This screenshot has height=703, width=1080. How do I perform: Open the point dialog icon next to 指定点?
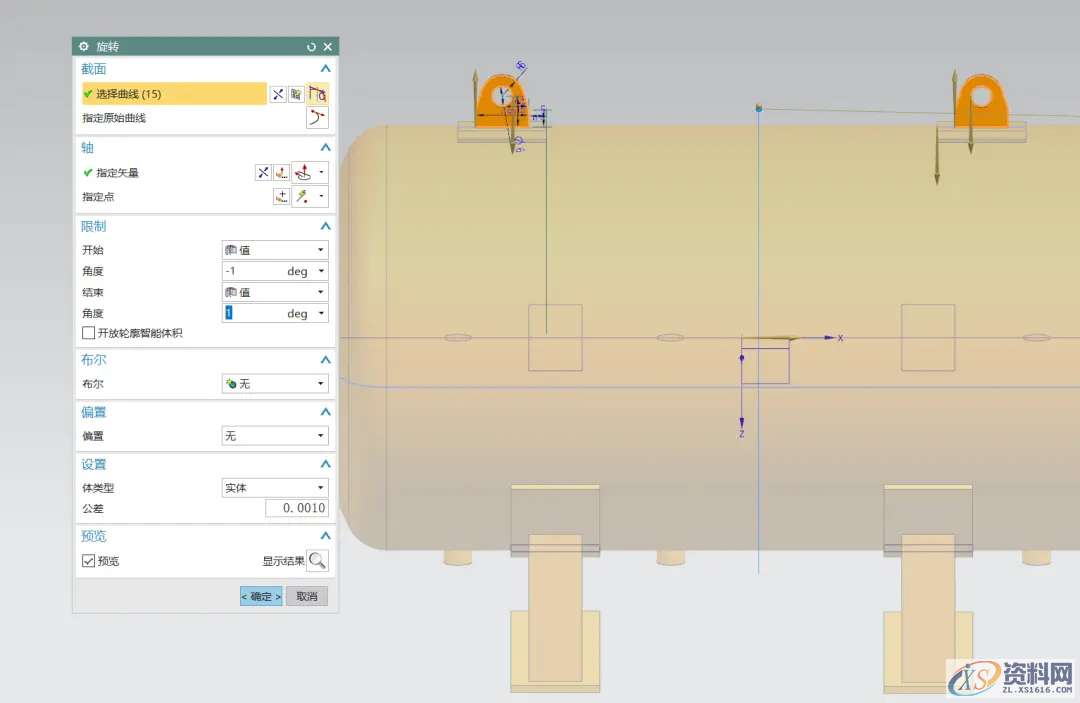(x=281, y=197)
